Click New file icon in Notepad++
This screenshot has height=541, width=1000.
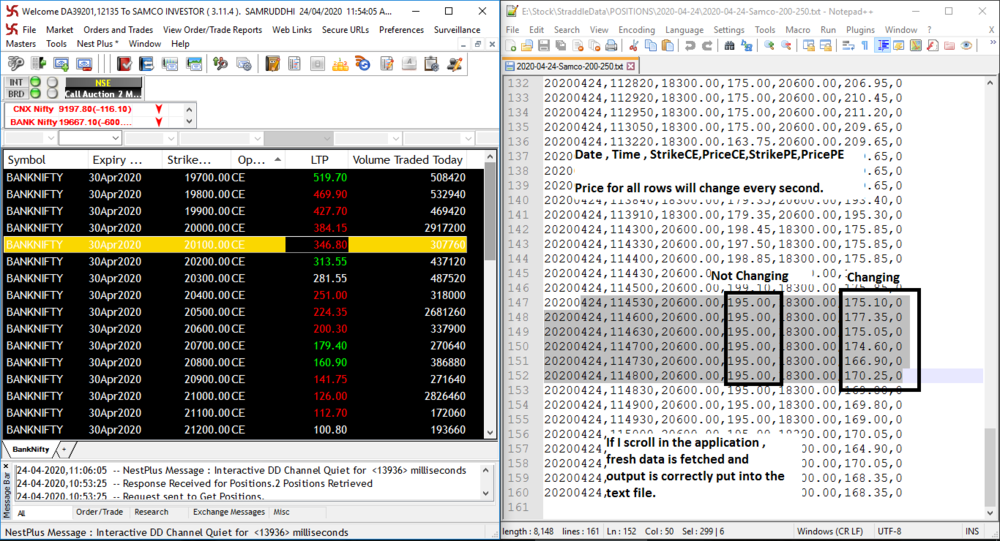(x=510, y=45)
